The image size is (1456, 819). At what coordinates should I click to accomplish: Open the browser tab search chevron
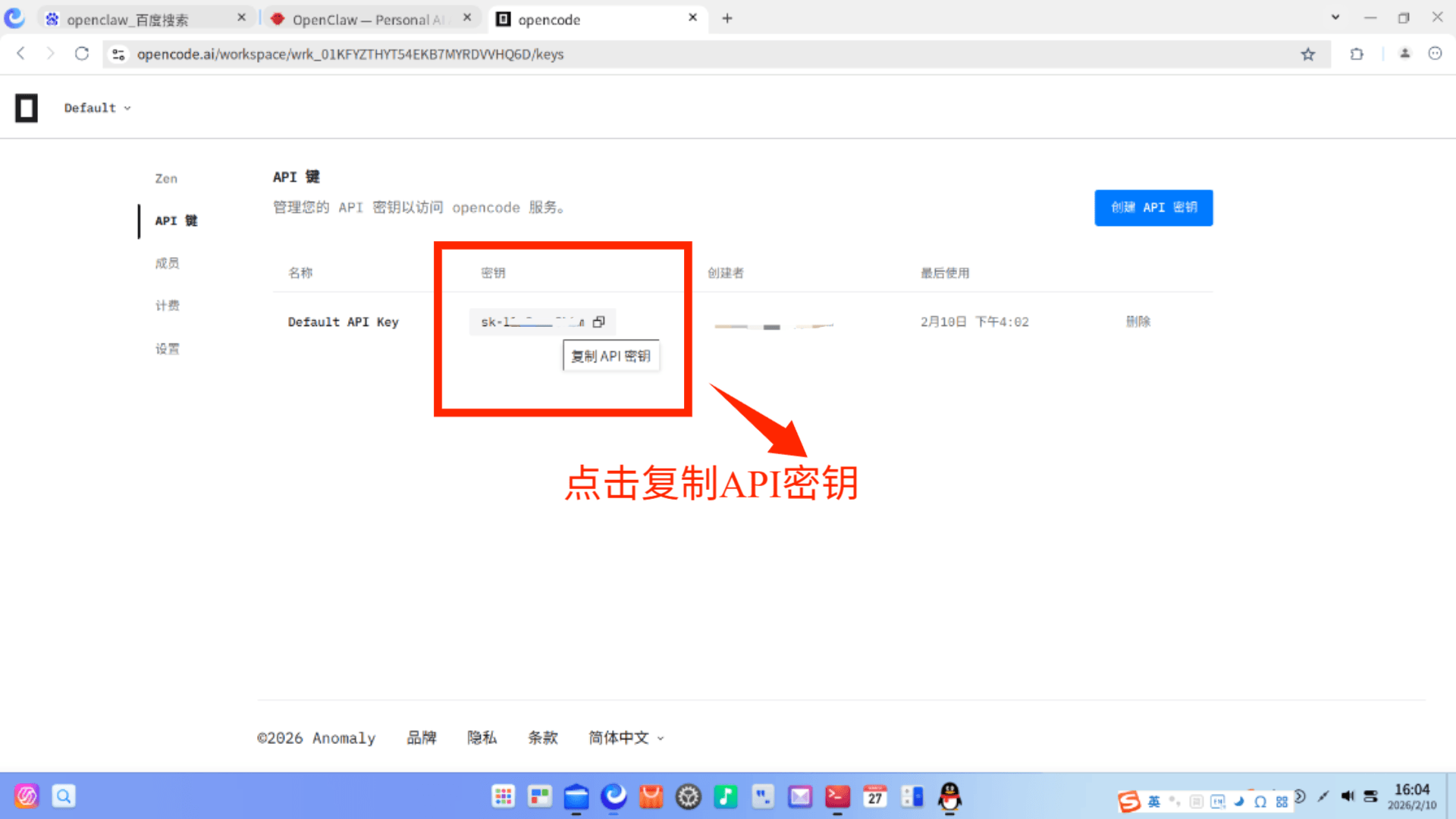[x=1335, y=17]
